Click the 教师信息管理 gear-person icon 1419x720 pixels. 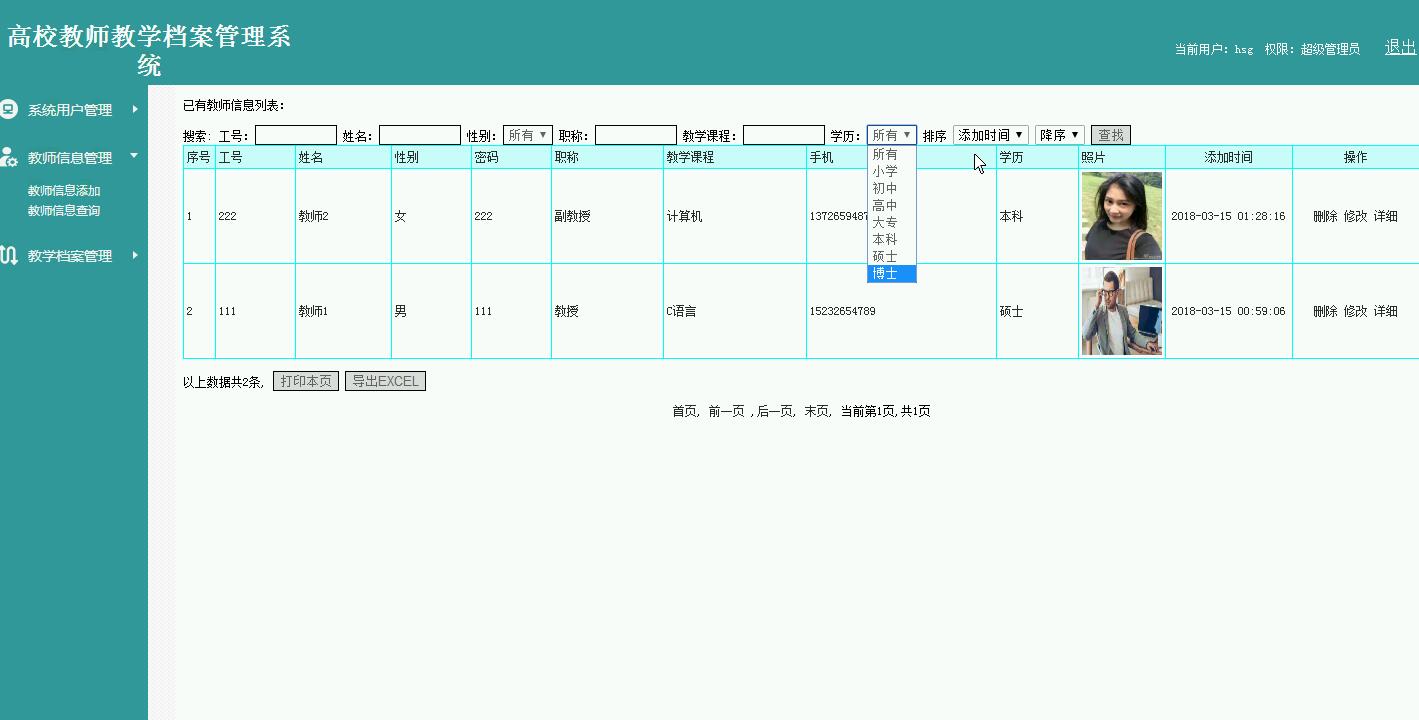click(8, 157)
